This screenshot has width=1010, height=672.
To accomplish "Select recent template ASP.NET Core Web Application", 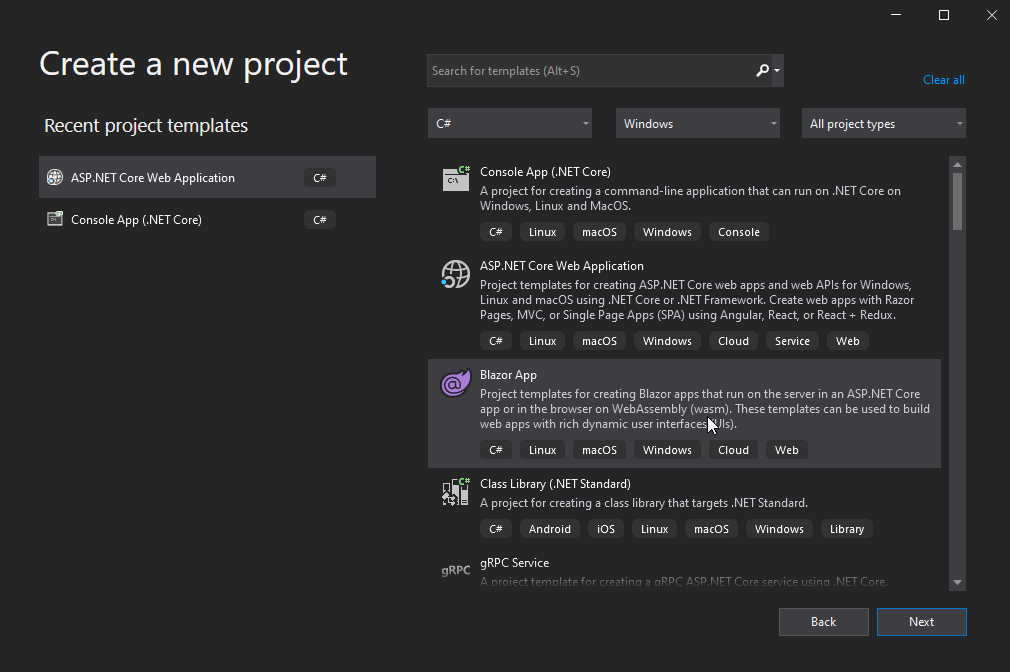I will pos(207,177).
